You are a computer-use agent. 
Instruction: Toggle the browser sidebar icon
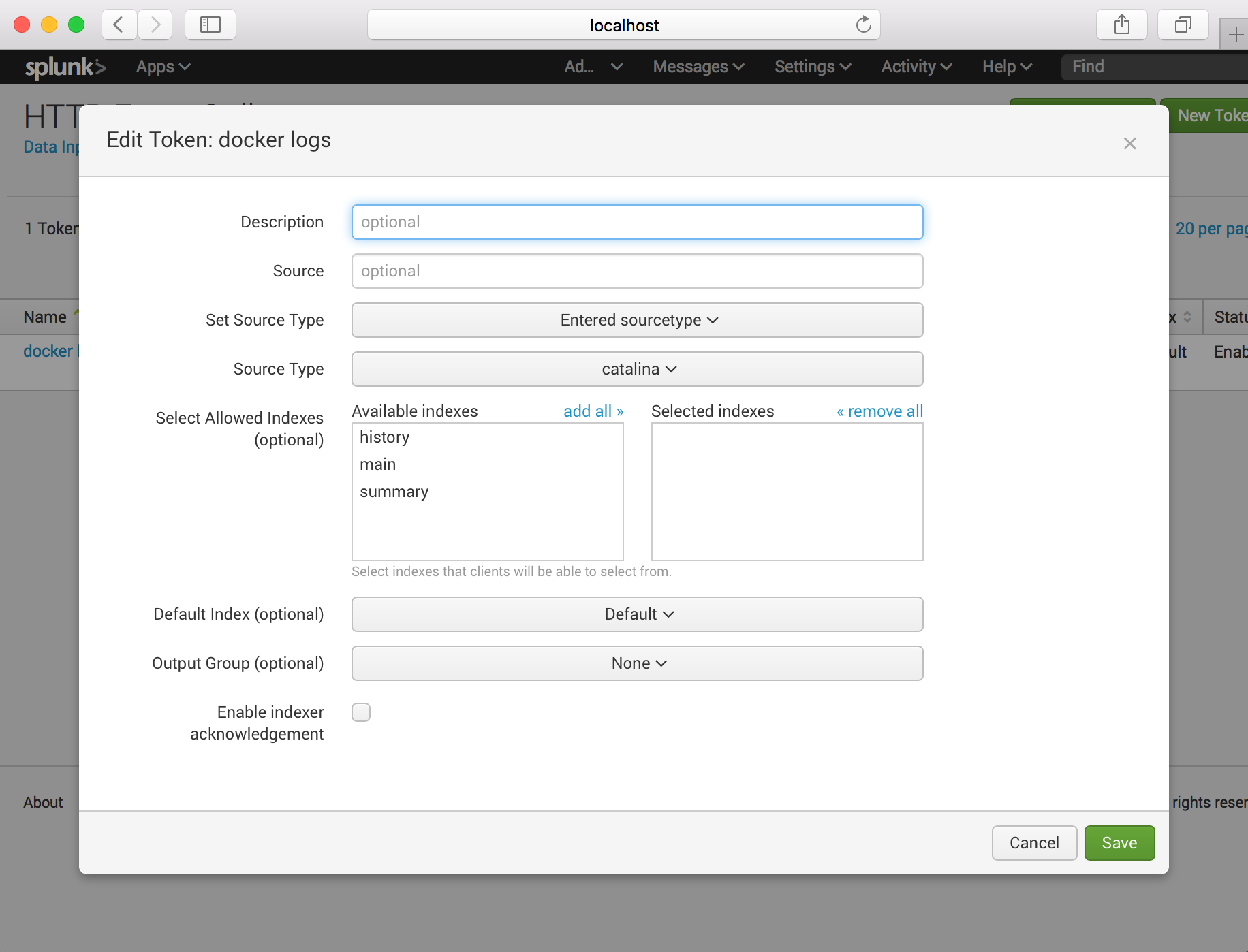click(210, 25)
